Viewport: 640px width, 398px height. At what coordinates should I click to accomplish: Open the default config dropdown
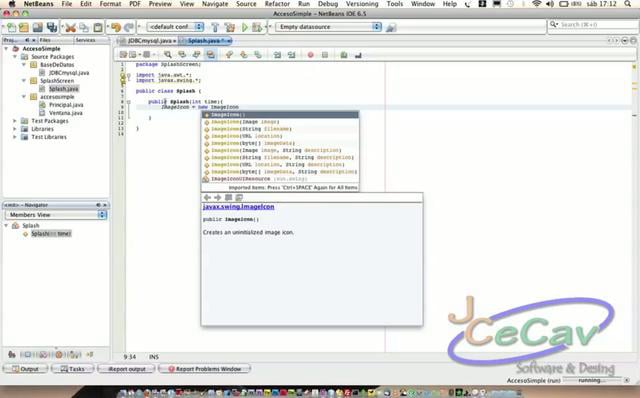pos(175,27)
